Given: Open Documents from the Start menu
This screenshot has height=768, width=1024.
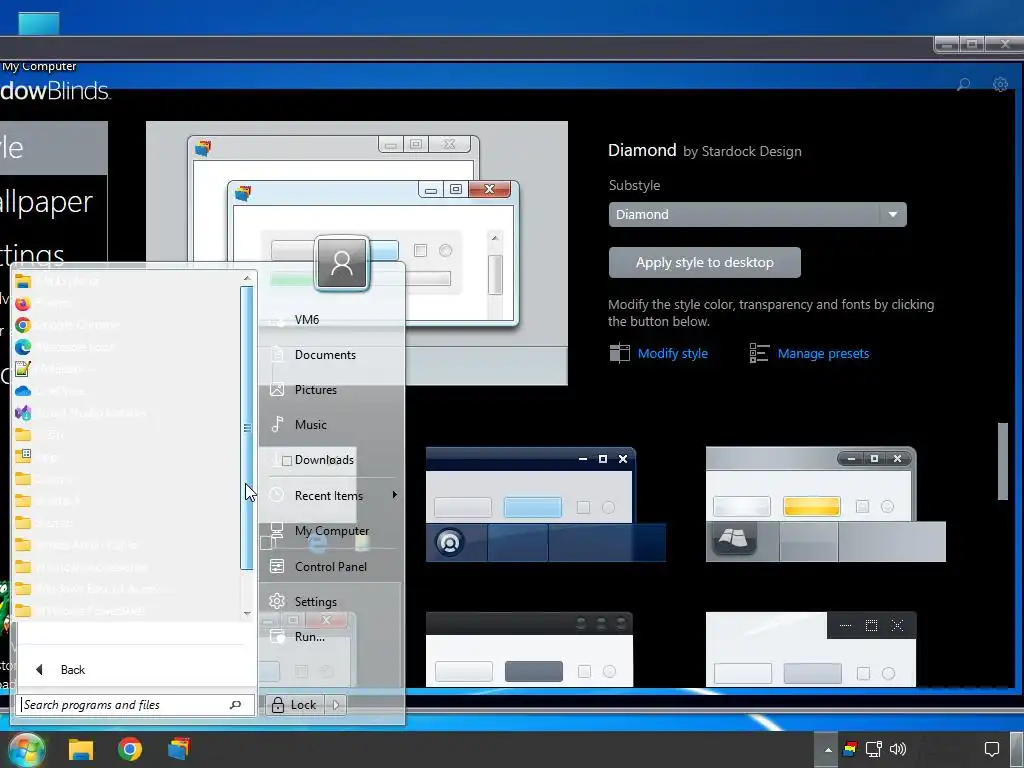Looking at the screenshot, I should click(332, 355).
